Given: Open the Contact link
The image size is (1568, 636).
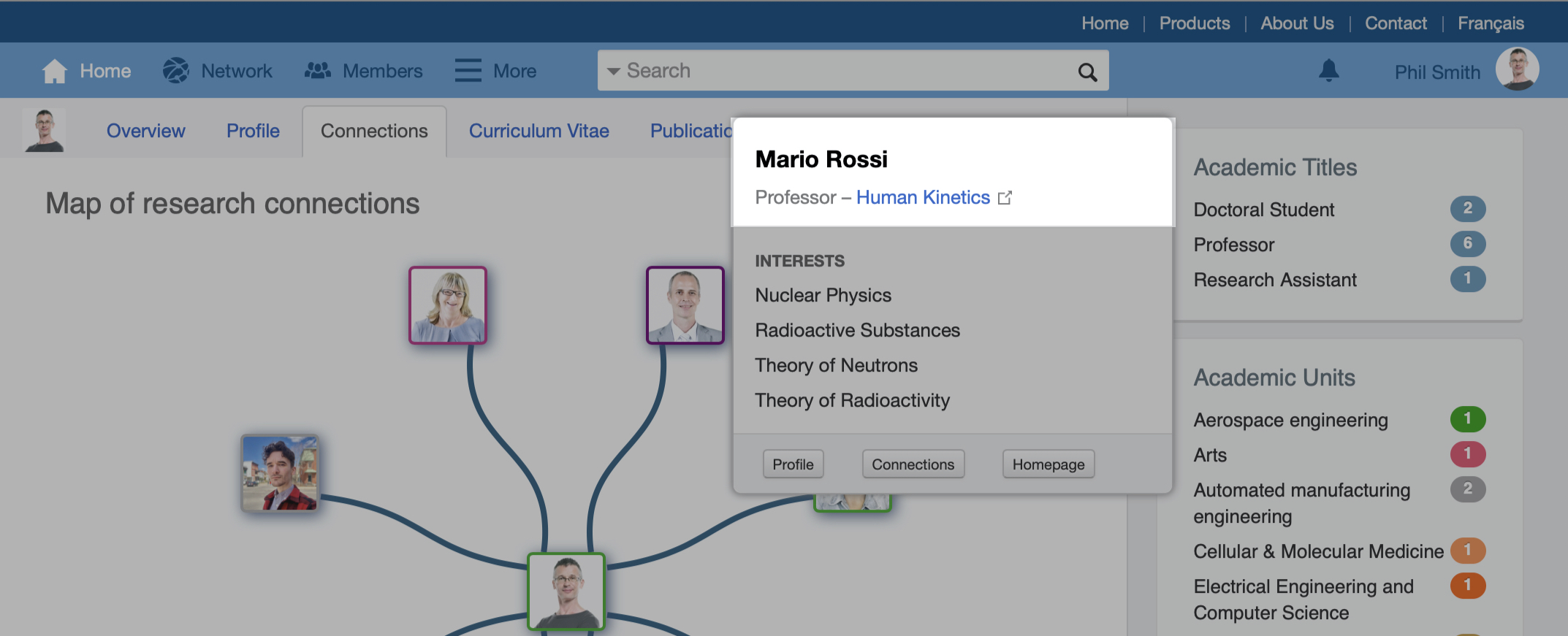Looking at the screenshot, I should coord(1396,23).
